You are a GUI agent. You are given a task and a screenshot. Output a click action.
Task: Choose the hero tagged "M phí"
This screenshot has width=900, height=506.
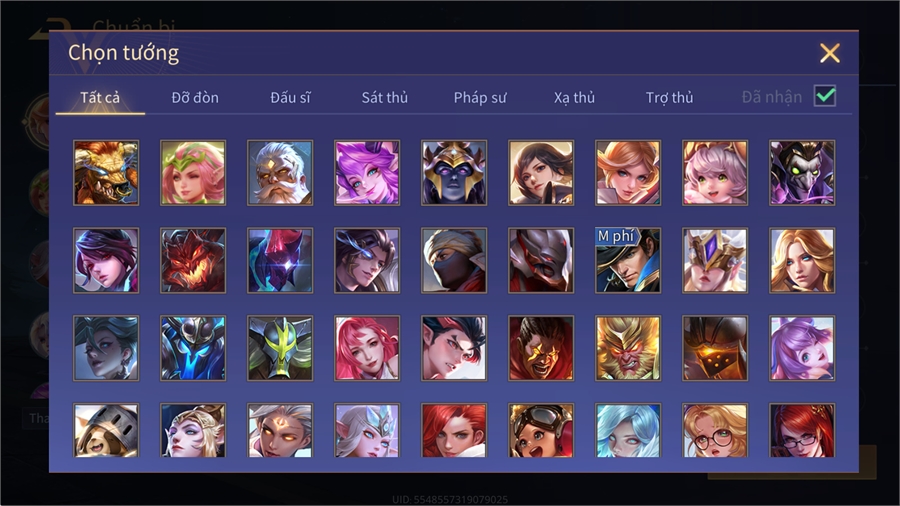[x=628, y=260]
